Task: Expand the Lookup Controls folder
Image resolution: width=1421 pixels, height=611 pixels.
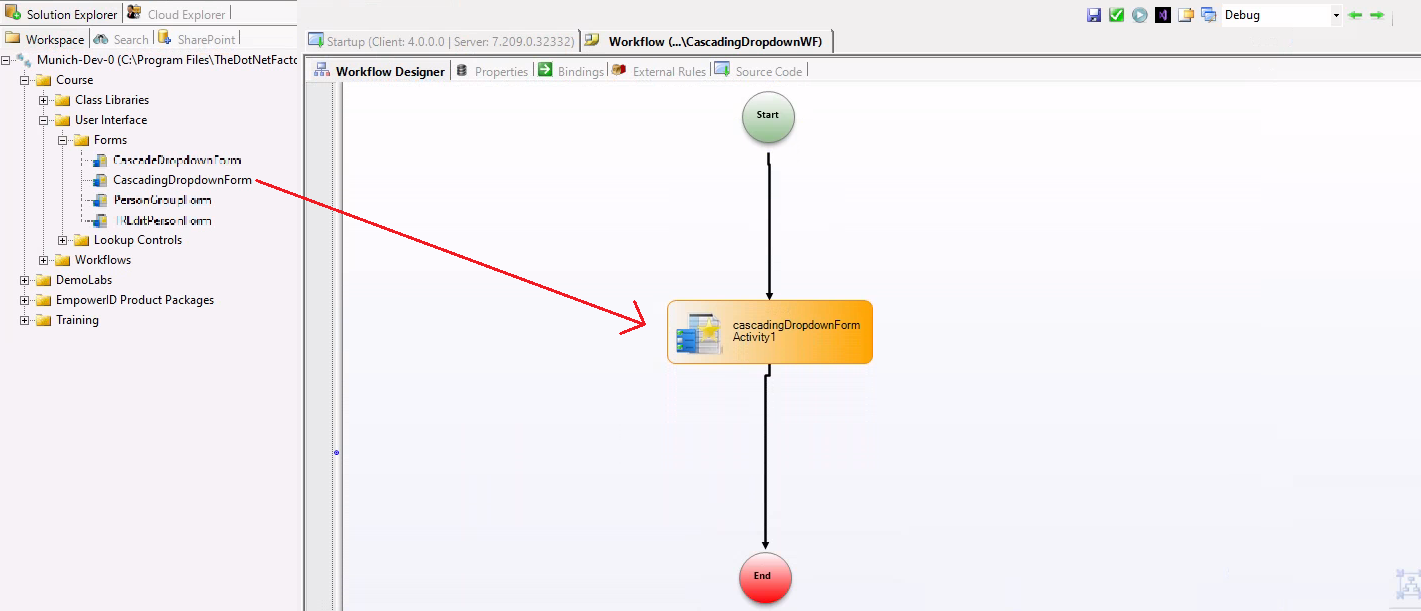Action: coord(63,240)
